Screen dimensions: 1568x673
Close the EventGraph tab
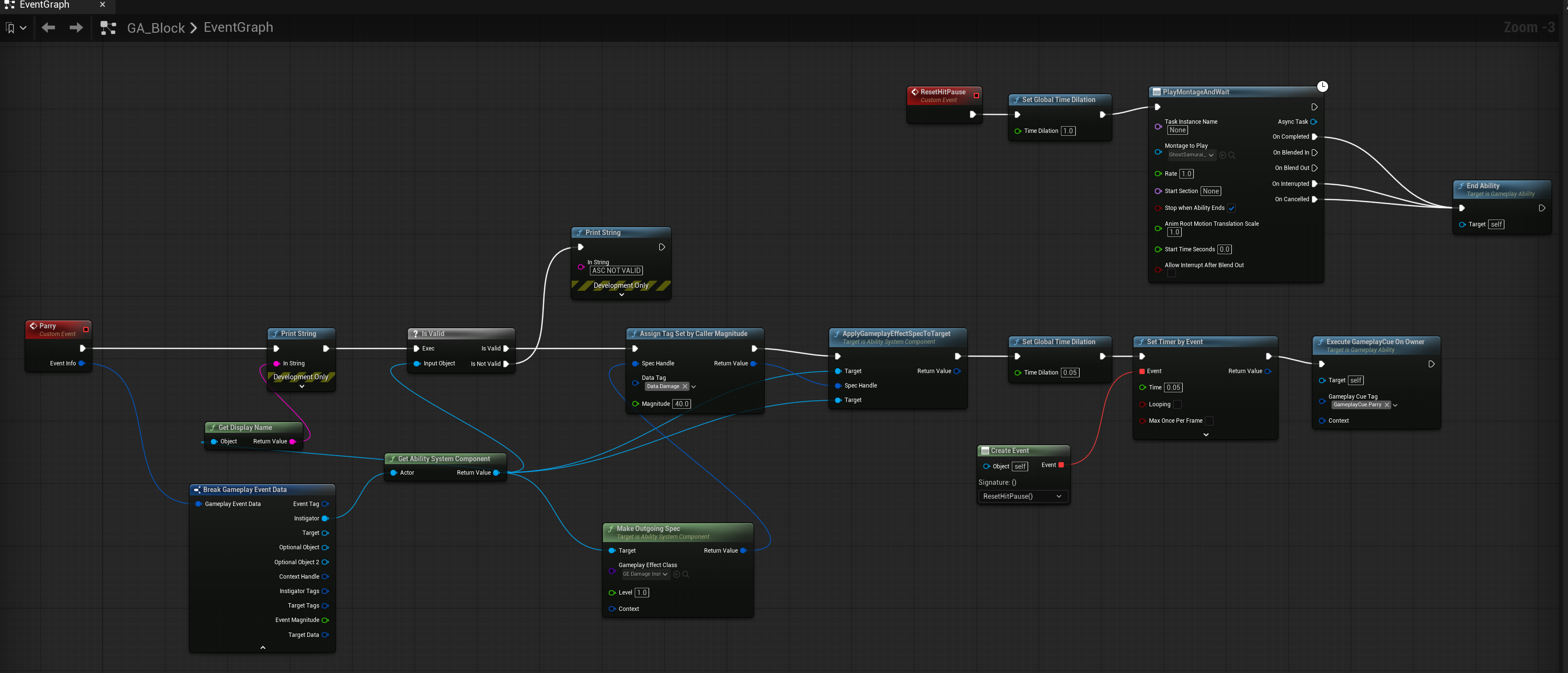[102, 4]
